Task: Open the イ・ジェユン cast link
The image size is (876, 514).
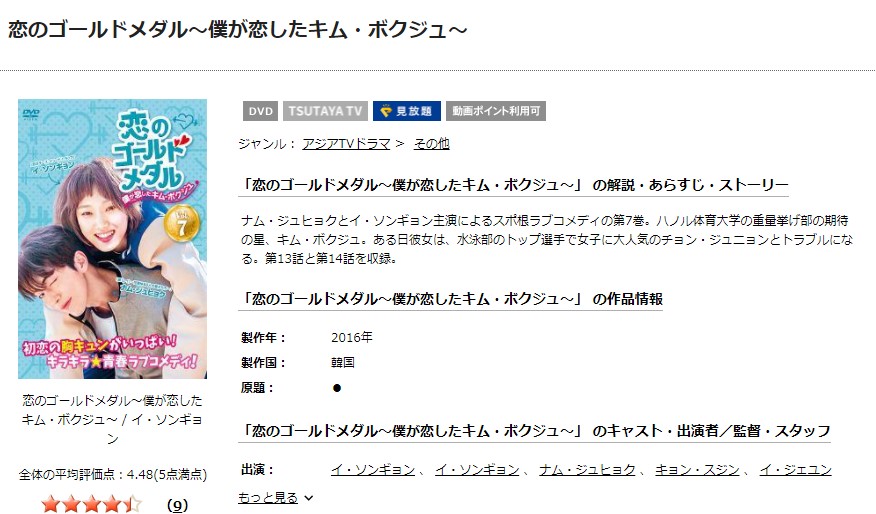Action: (796, 470)
